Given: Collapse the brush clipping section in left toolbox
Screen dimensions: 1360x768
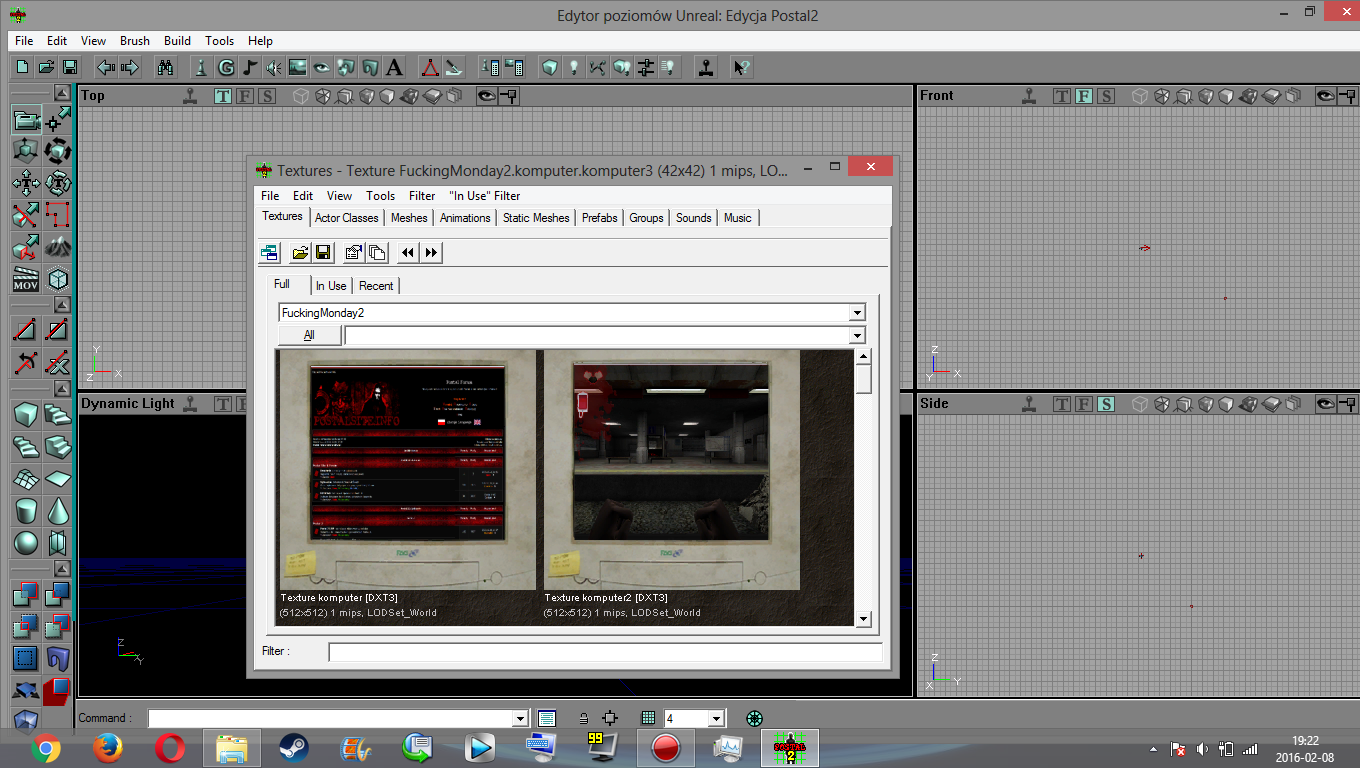Looking at the screenshot, I should pyautogui.click(x=62, y=305).
